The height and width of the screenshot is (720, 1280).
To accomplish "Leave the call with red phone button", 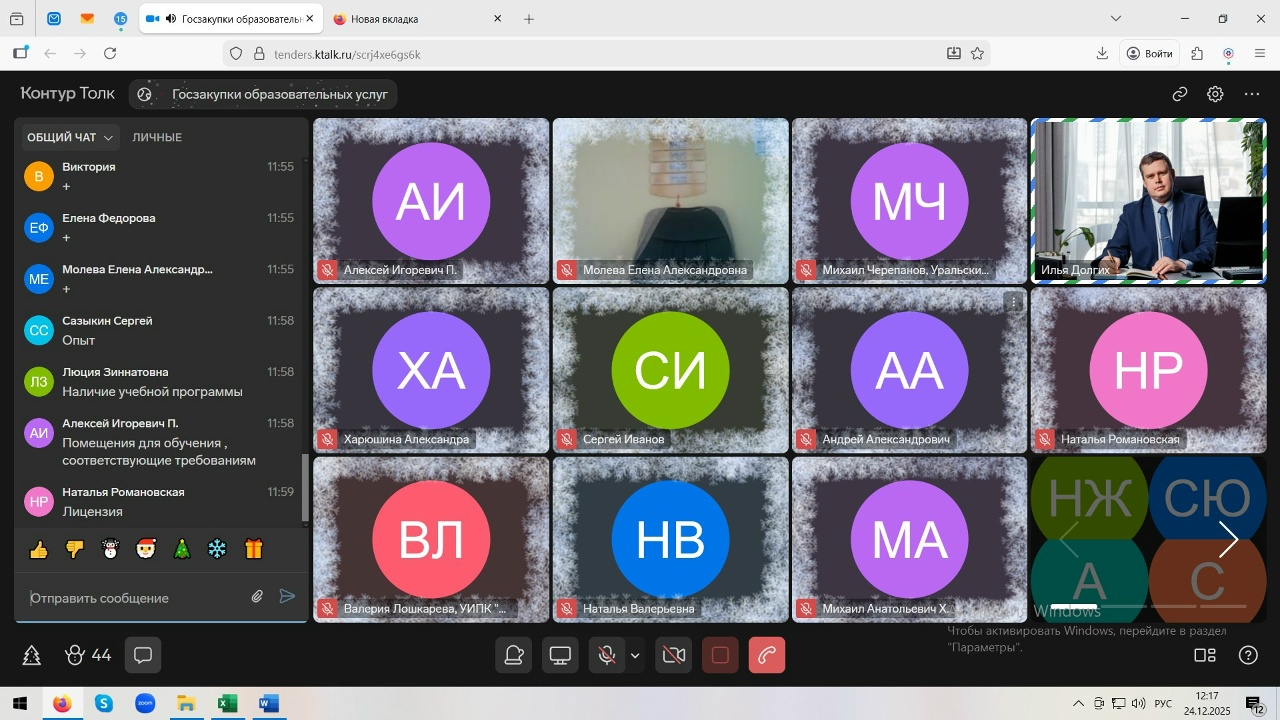I will click(767, 656).
